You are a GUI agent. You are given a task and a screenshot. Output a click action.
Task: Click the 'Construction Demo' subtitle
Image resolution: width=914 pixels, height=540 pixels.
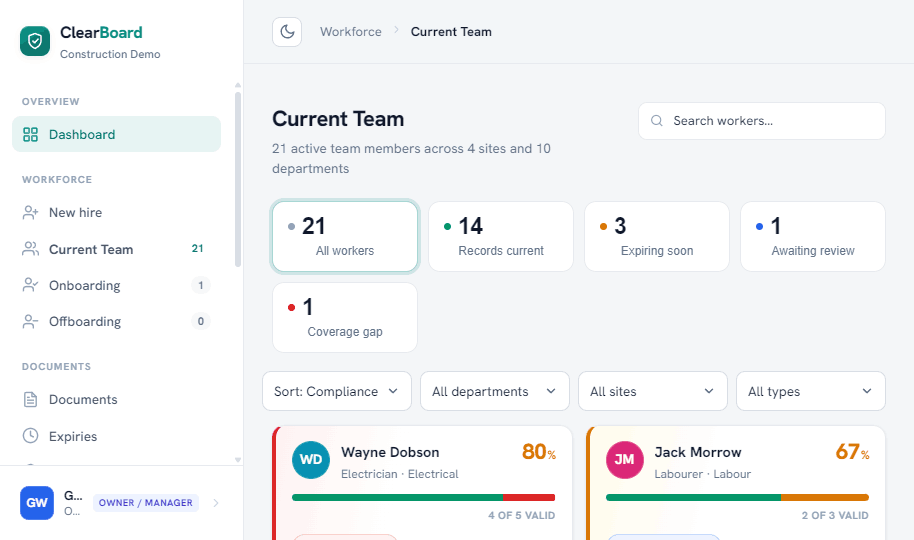110,54
